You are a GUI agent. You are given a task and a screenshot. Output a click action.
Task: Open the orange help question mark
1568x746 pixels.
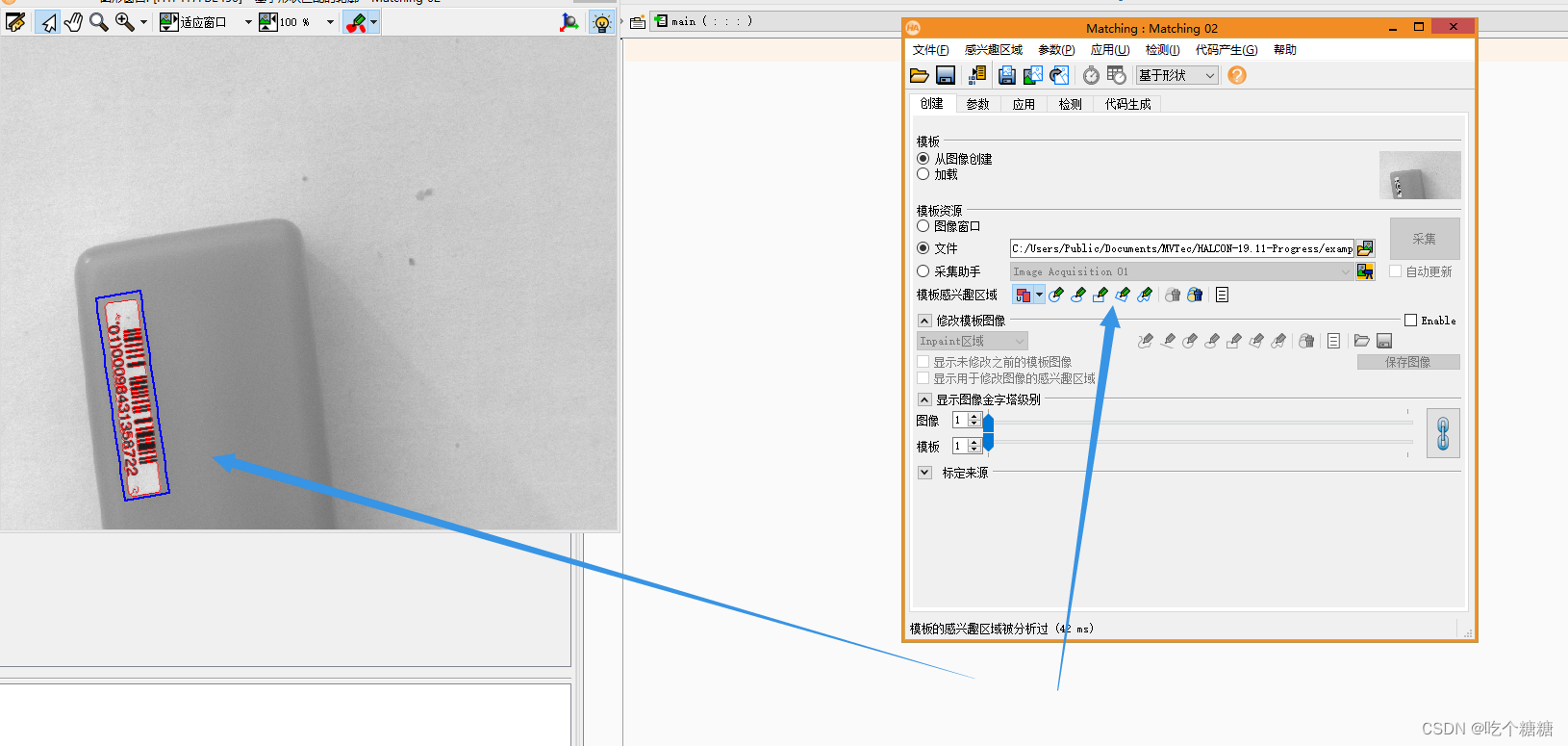1237,75
